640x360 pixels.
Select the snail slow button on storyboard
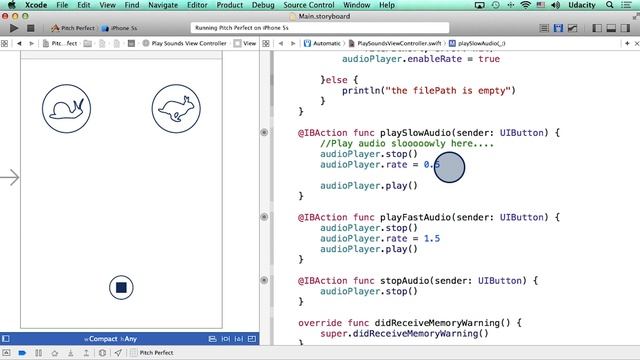67,109
